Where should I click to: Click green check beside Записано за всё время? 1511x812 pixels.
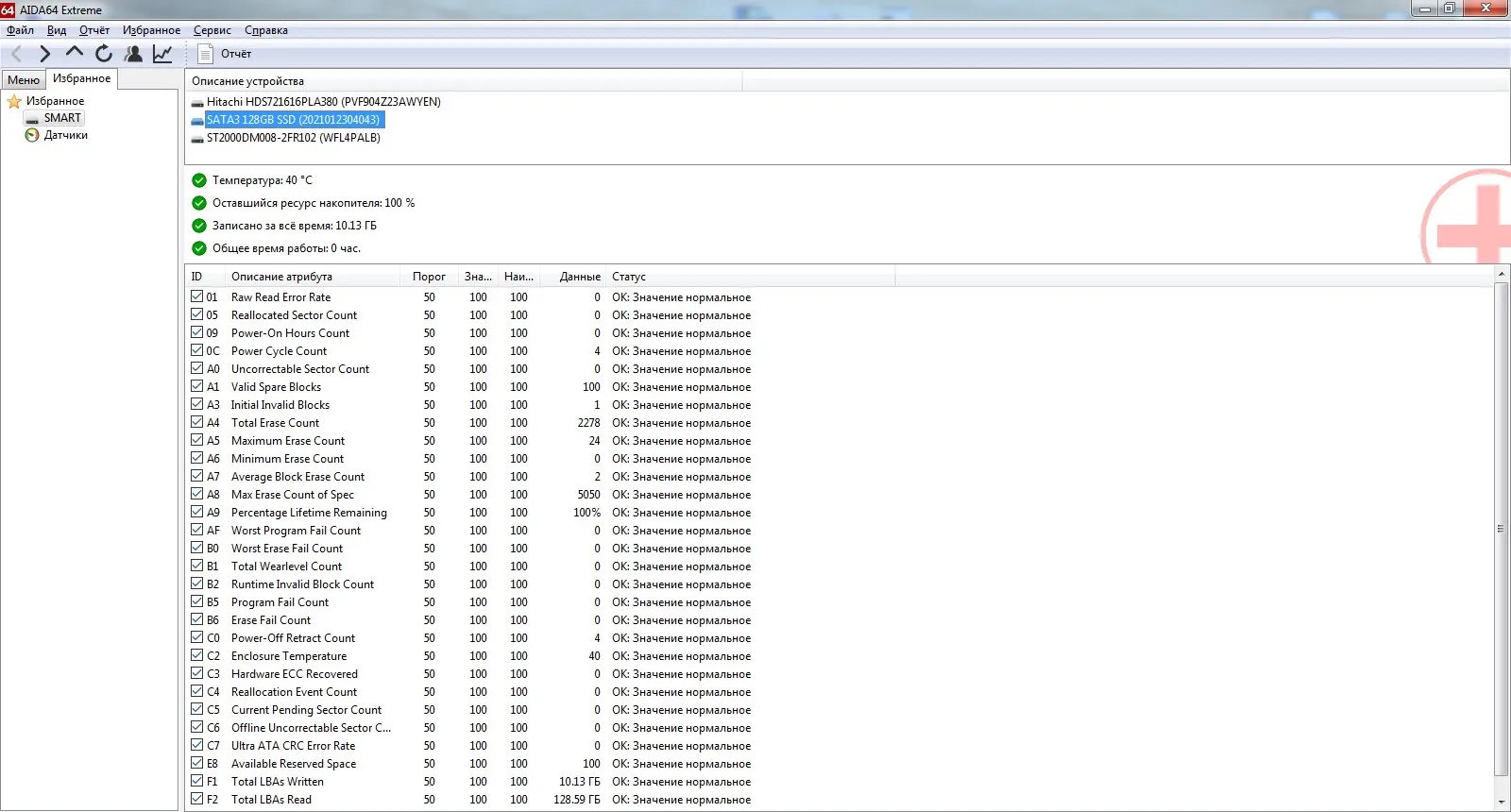point(199,226)
